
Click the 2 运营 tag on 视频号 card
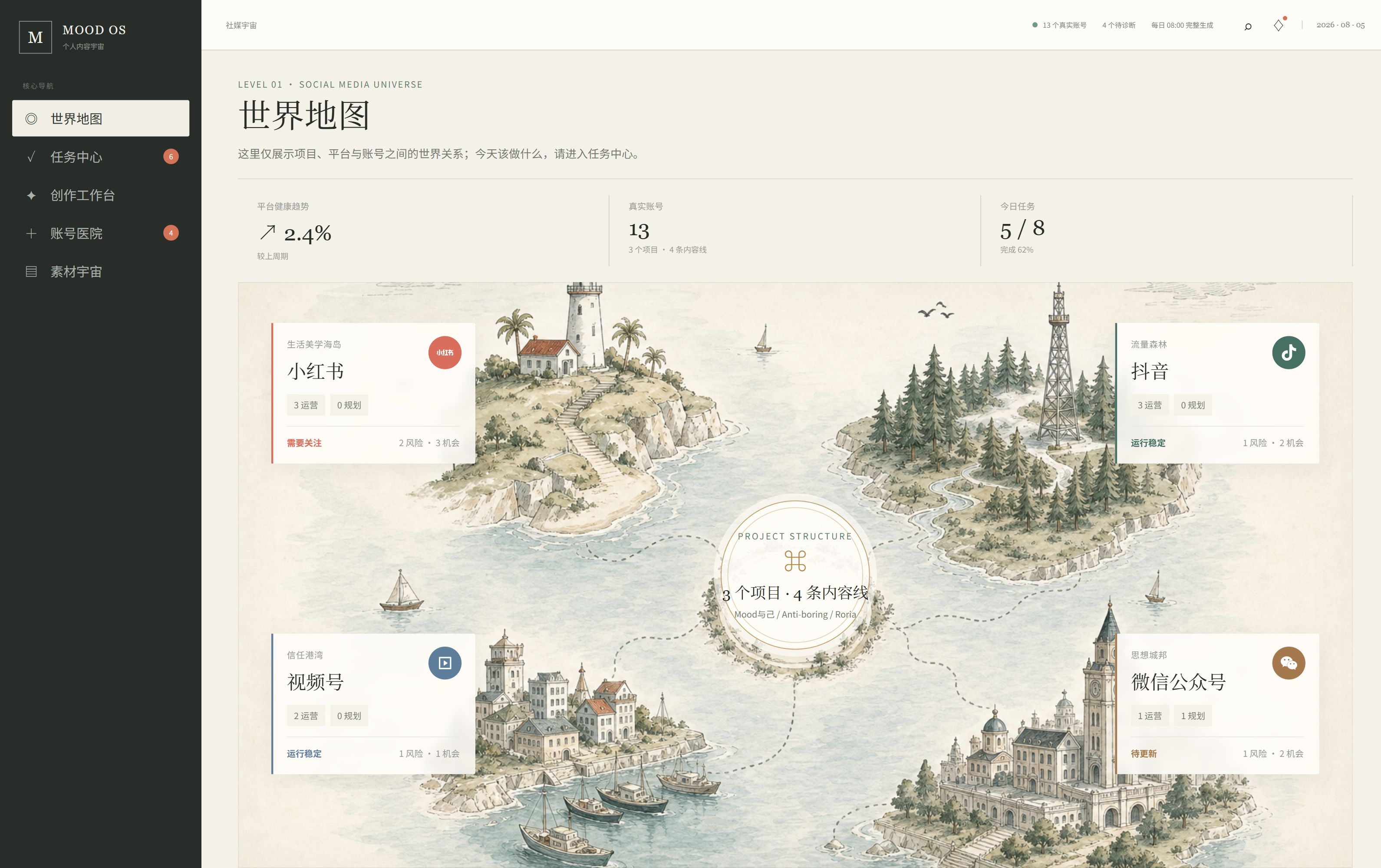306,716
